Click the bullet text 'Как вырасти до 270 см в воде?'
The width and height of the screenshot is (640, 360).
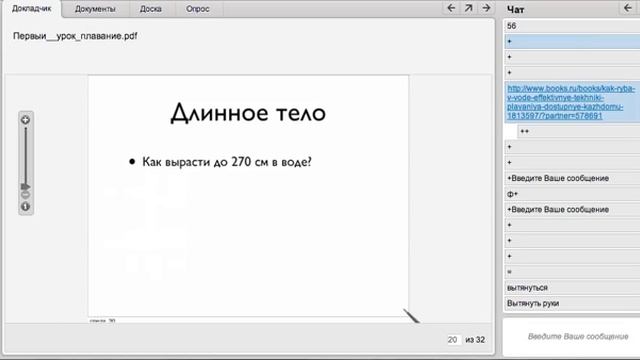[227, 162]
